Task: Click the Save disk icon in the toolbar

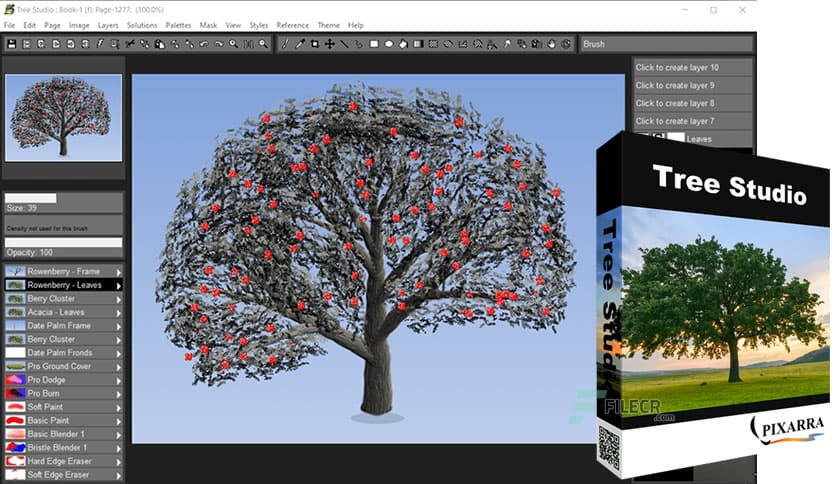Action: click(x=12, y=44)
